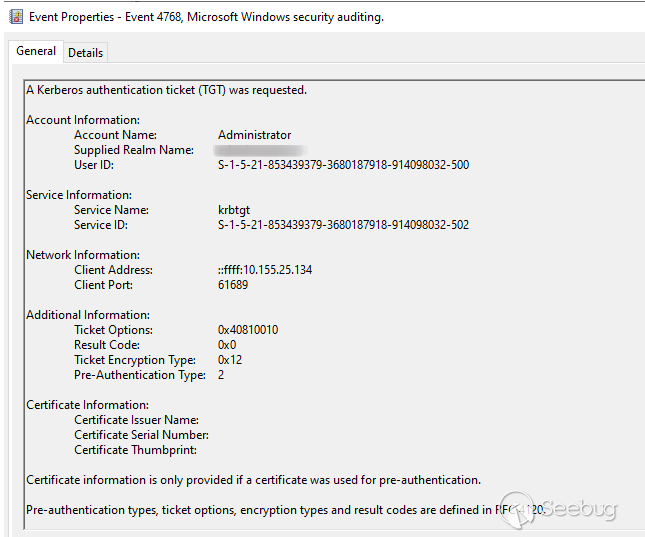Click the result code value 0x0
645x537 pixels.
(229, 345)
